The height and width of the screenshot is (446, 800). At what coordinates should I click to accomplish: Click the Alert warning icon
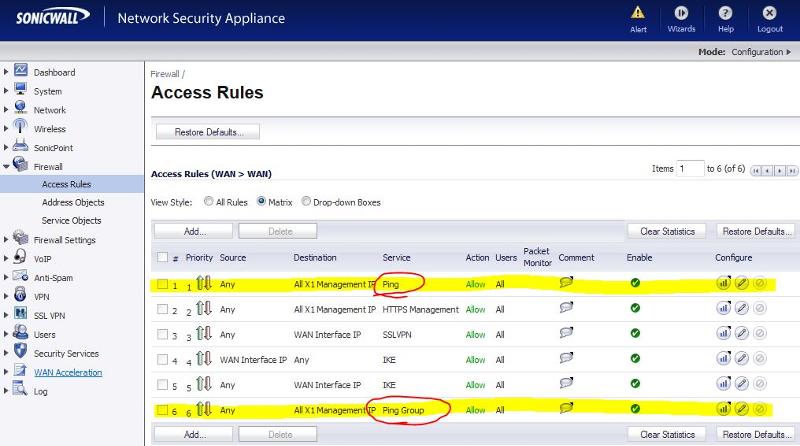pyautogui.click(x=638, y=12)
